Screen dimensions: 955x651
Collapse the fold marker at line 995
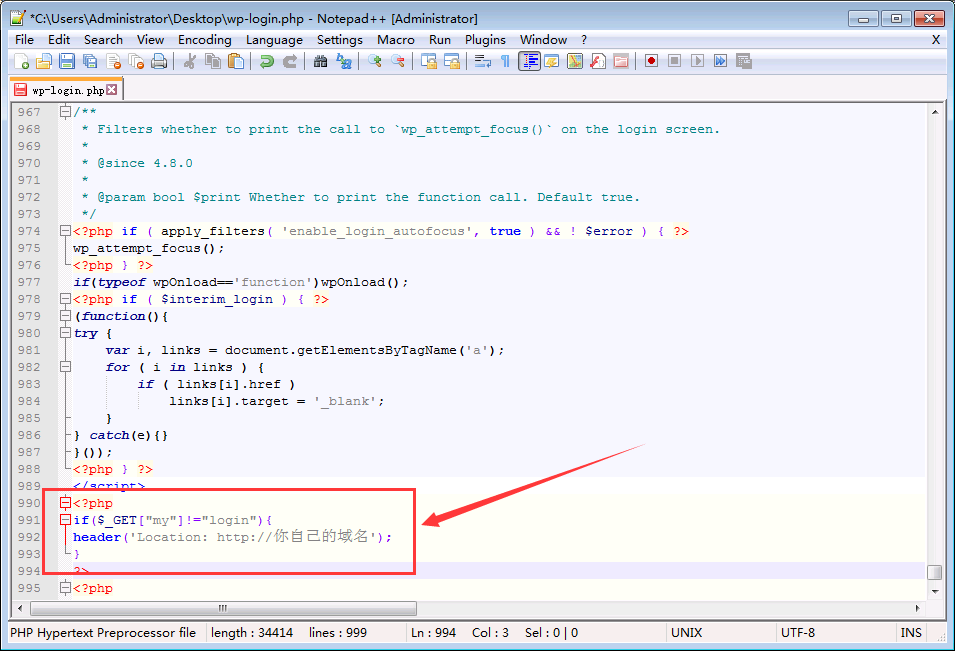coord(66,588)
